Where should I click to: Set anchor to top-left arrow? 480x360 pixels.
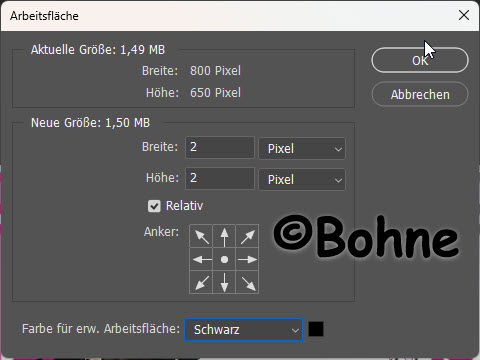(201, 236)
